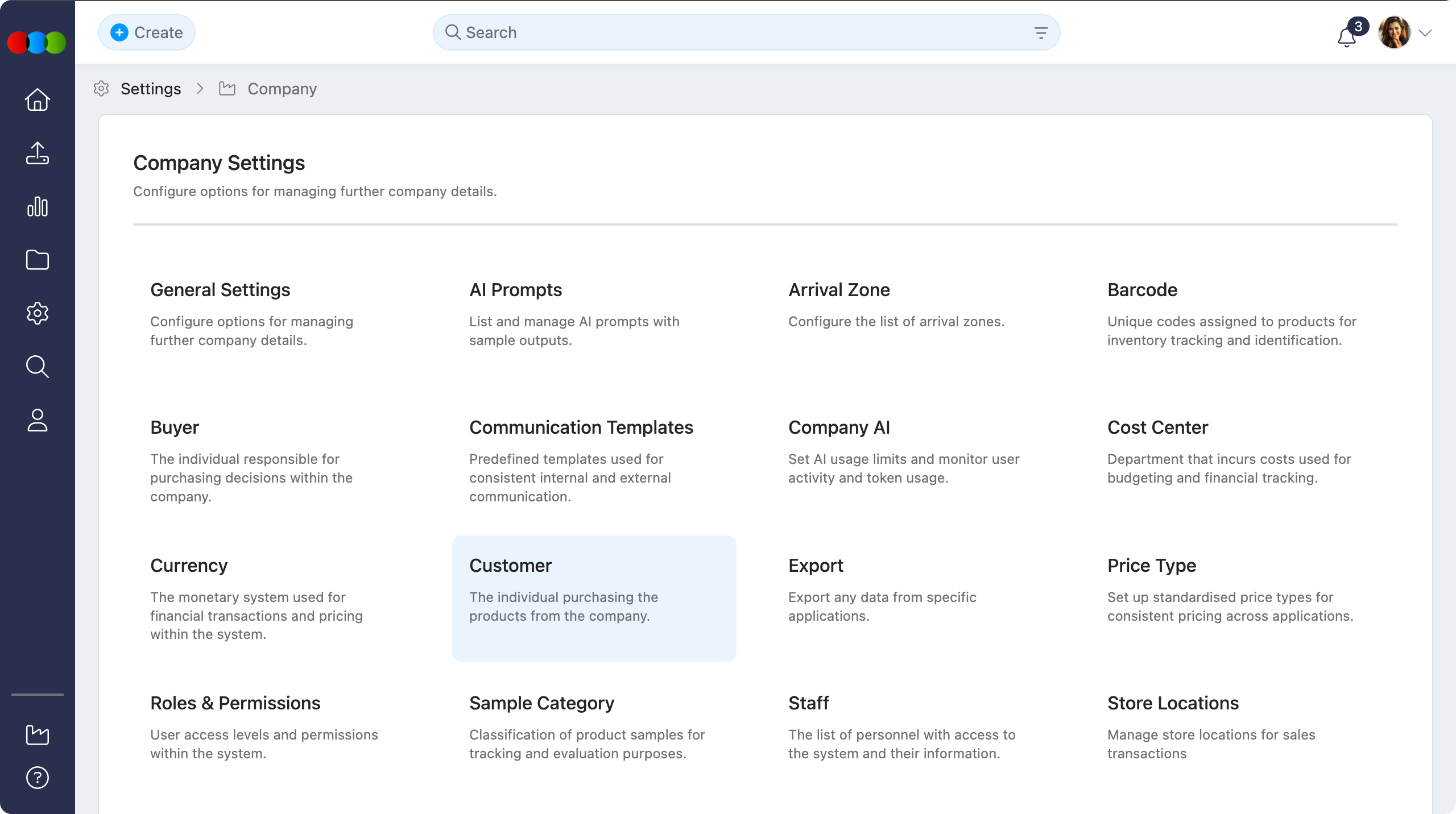Expand the chevron next to the profile avatar
The width and height of the screenshot is (1456, 814).
(1426, 32)
